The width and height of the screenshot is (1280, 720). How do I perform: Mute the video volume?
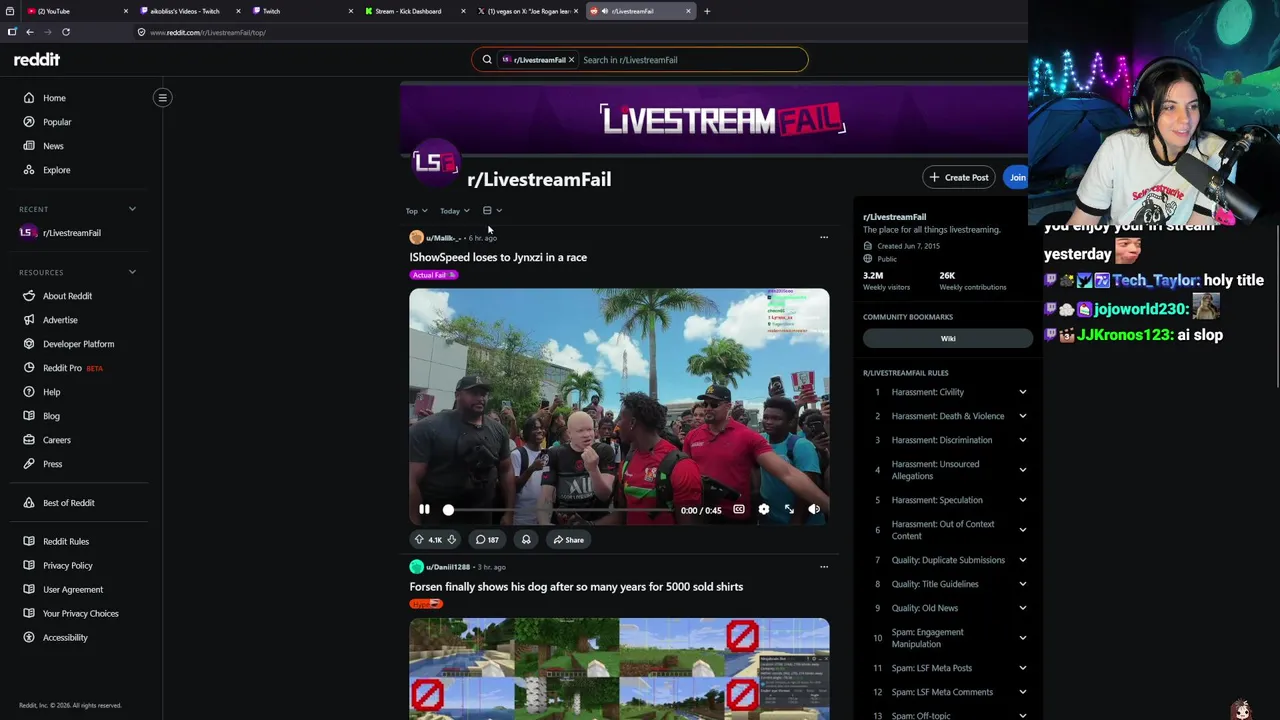tap(814, 510)
